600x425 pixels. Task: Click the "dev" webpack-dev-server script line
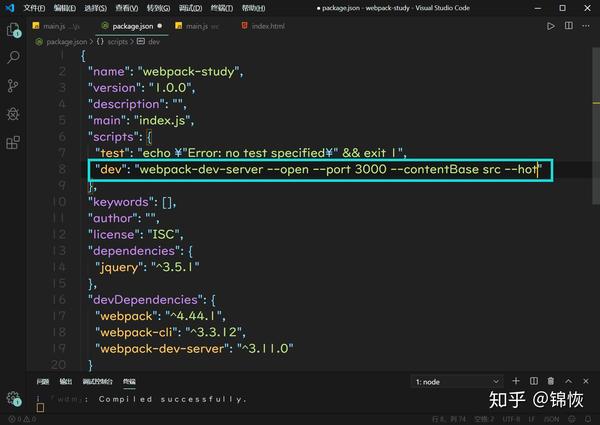pos(318,169)
